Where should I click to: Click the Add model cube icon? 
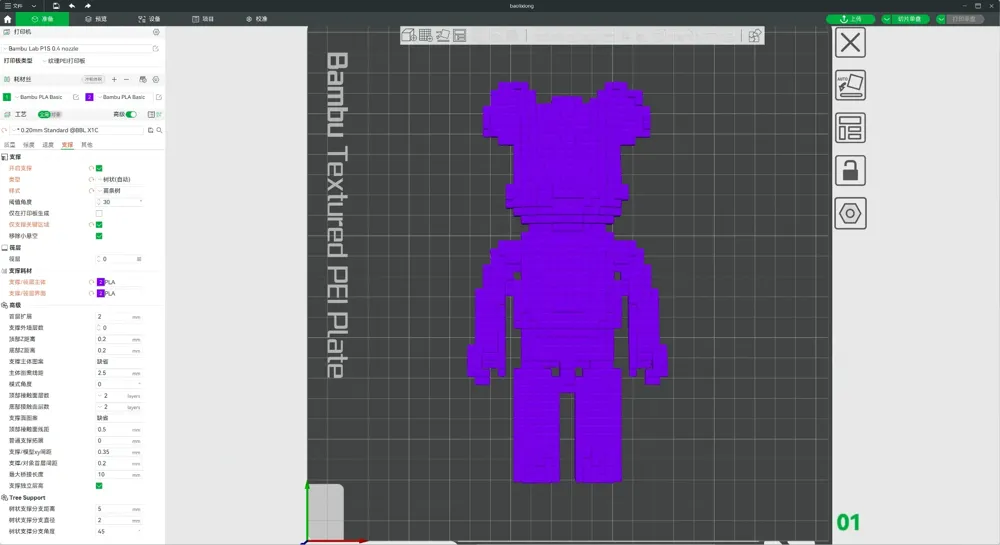point(409,35)
